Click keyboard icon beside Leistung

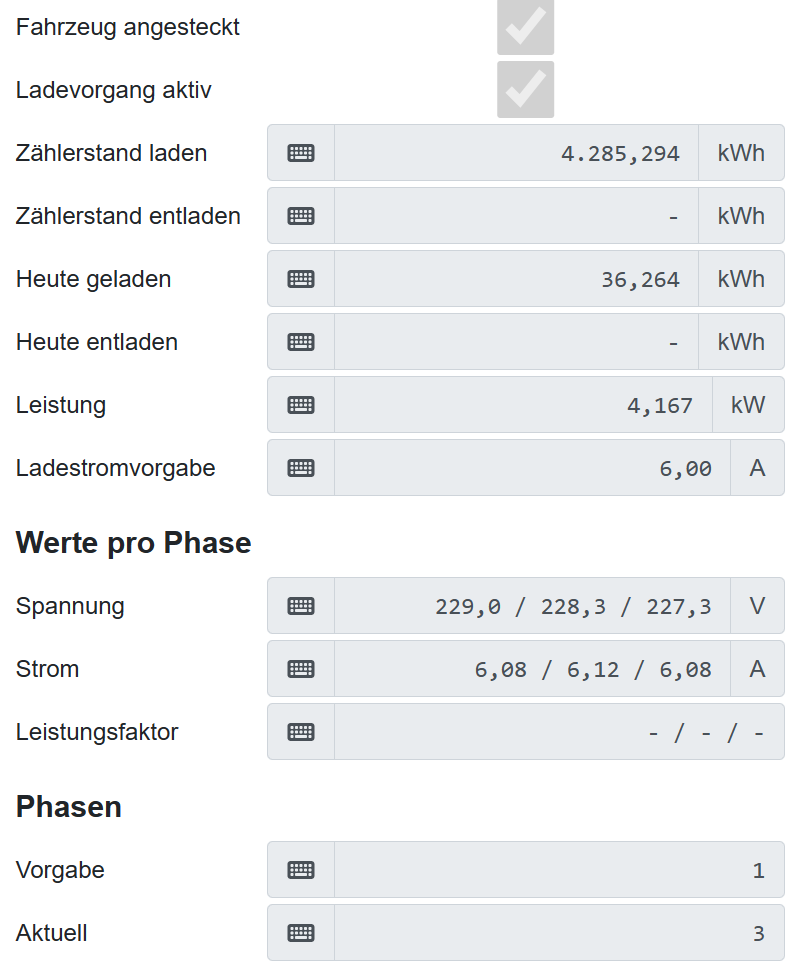click(x=301, y=405)
